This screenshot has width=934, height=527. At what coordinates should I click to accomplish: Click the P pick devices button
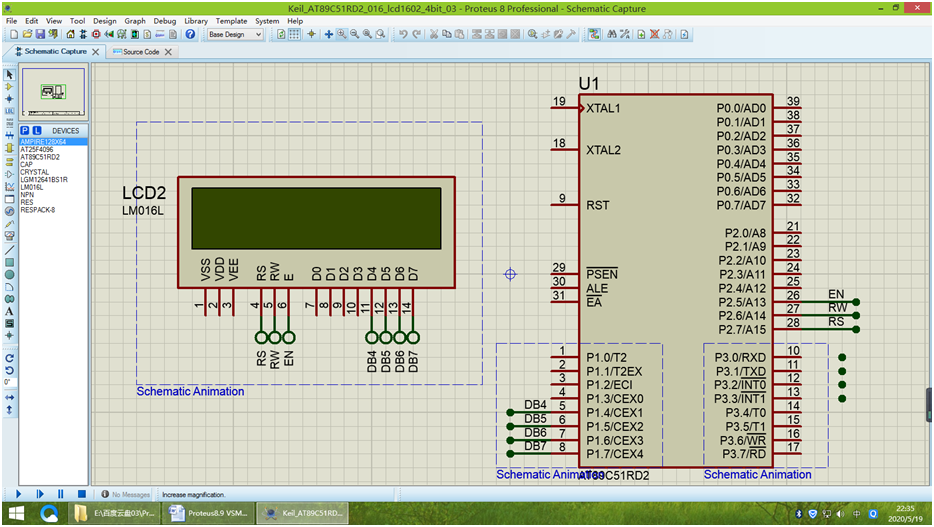tap(24, 130)
